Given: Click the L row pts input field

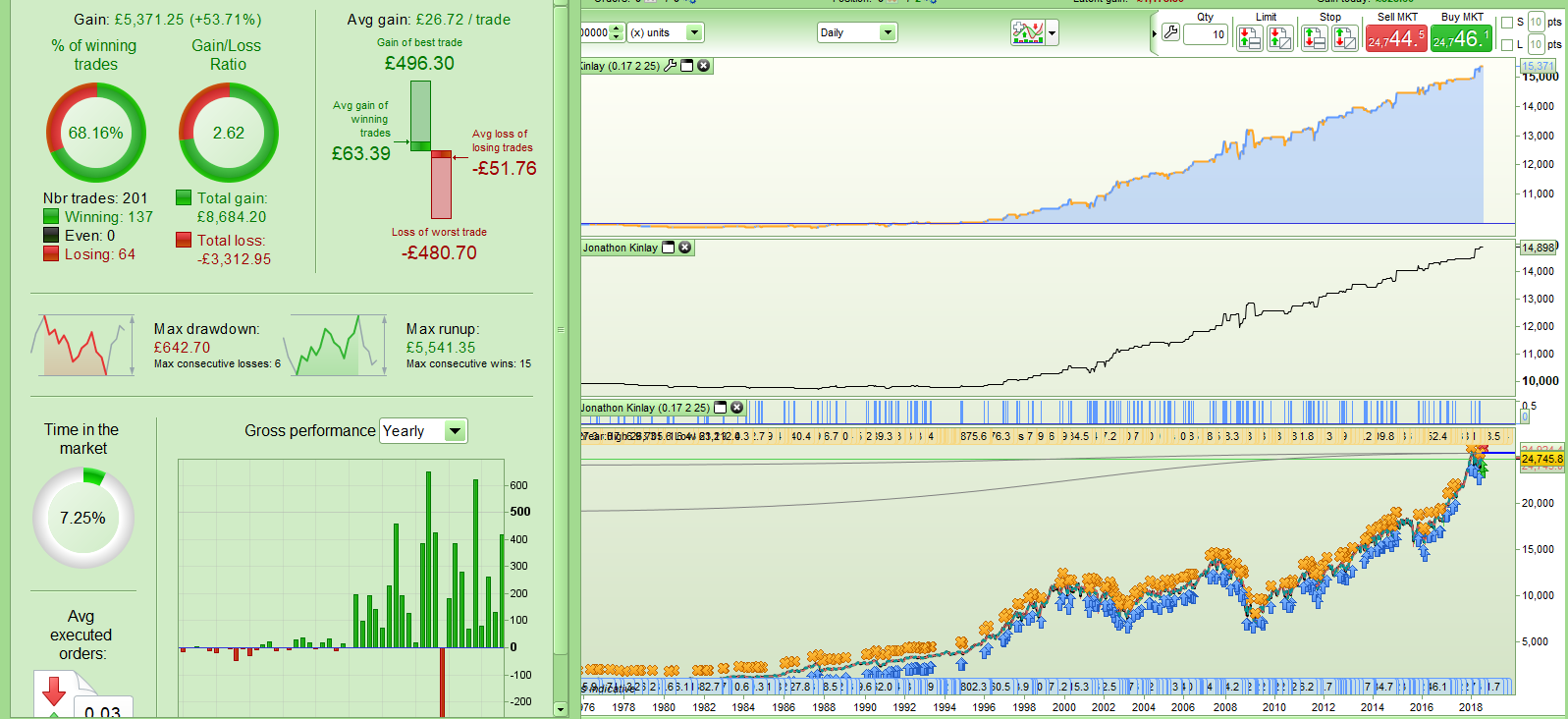Looking at the screenshot, I should 1537,44.
